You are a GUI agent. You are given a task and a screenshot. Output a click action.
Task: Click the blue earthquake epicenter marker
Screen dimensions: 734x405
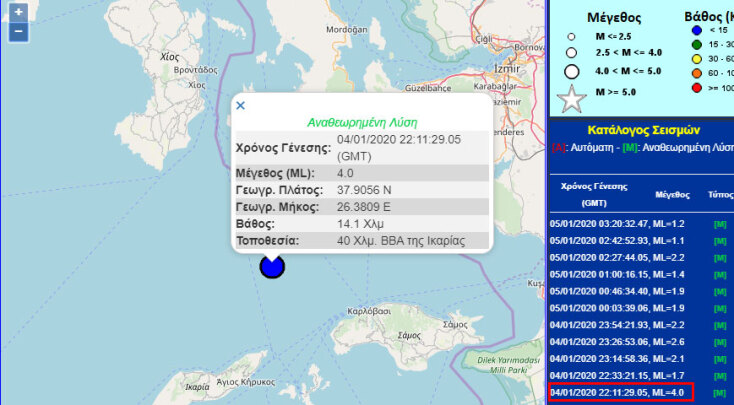coord(272,266)
